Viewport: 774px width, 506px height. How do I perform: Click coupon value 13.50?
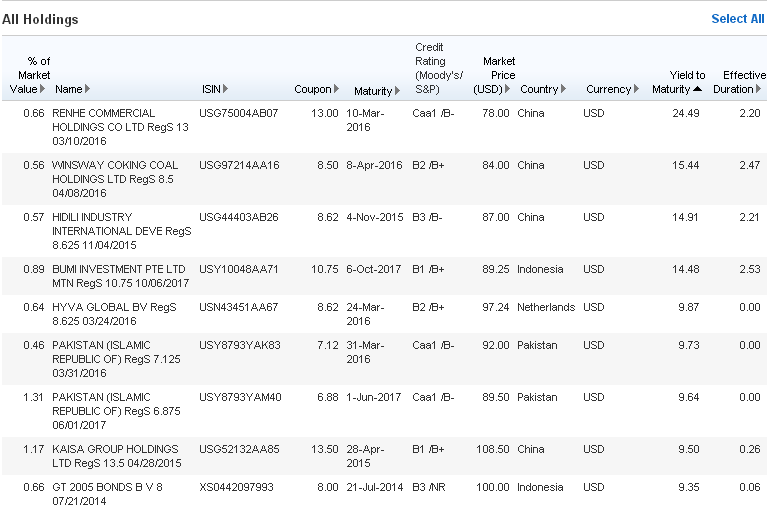pos(324,449)
